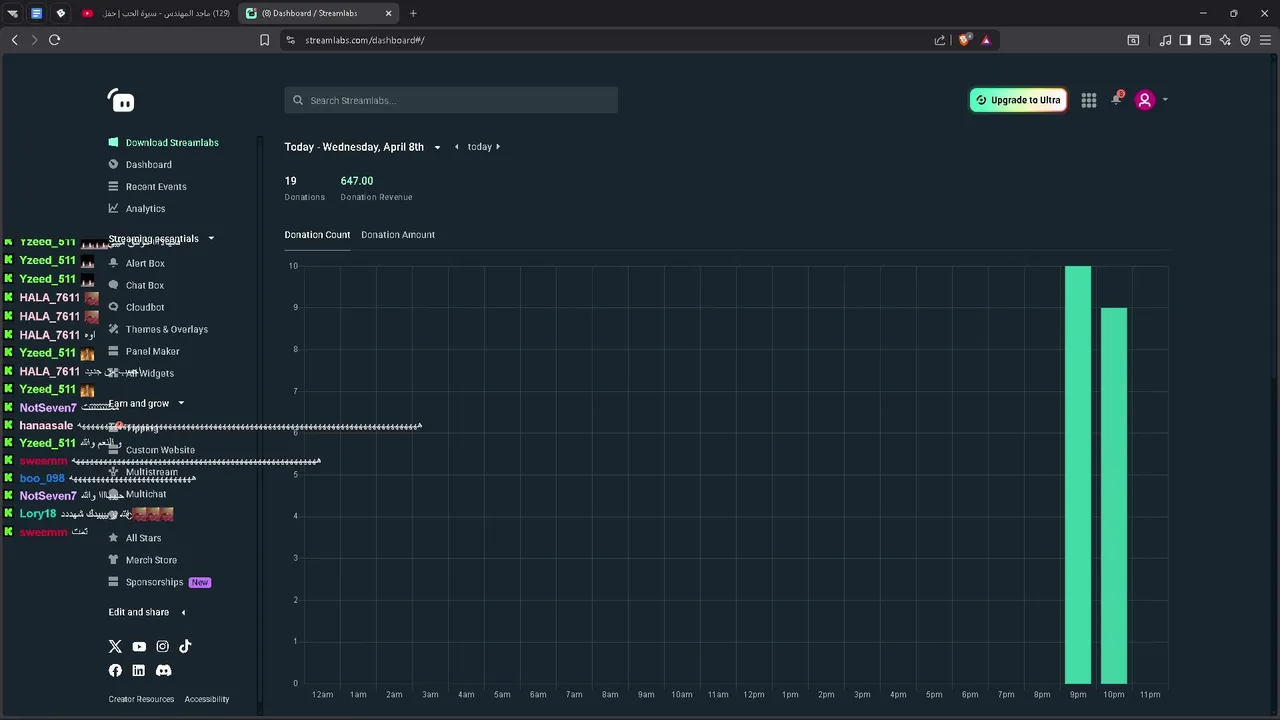1280x720 pixels.
Task: Open the X (Twitter) social icon
Action: click(x=115, y=646)
